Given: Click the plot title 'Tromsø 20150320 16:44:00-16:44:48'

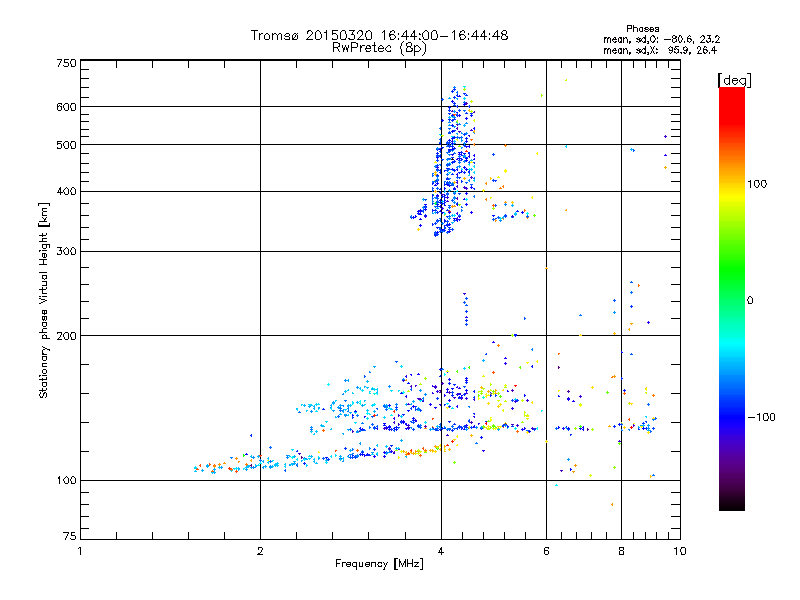Looking at the screenshot, I should [x=379, y=35].
